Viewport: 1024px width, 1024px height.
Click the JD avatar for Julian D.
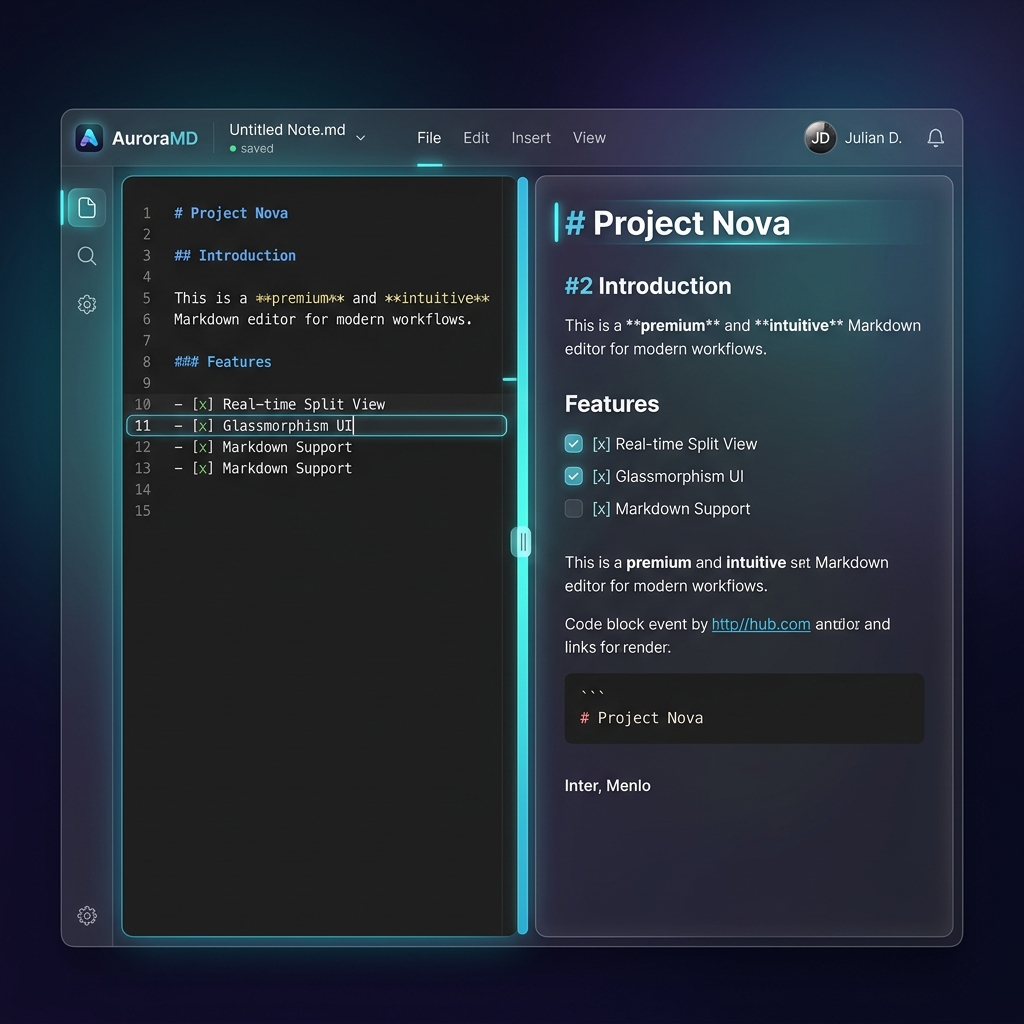[819, 138]
